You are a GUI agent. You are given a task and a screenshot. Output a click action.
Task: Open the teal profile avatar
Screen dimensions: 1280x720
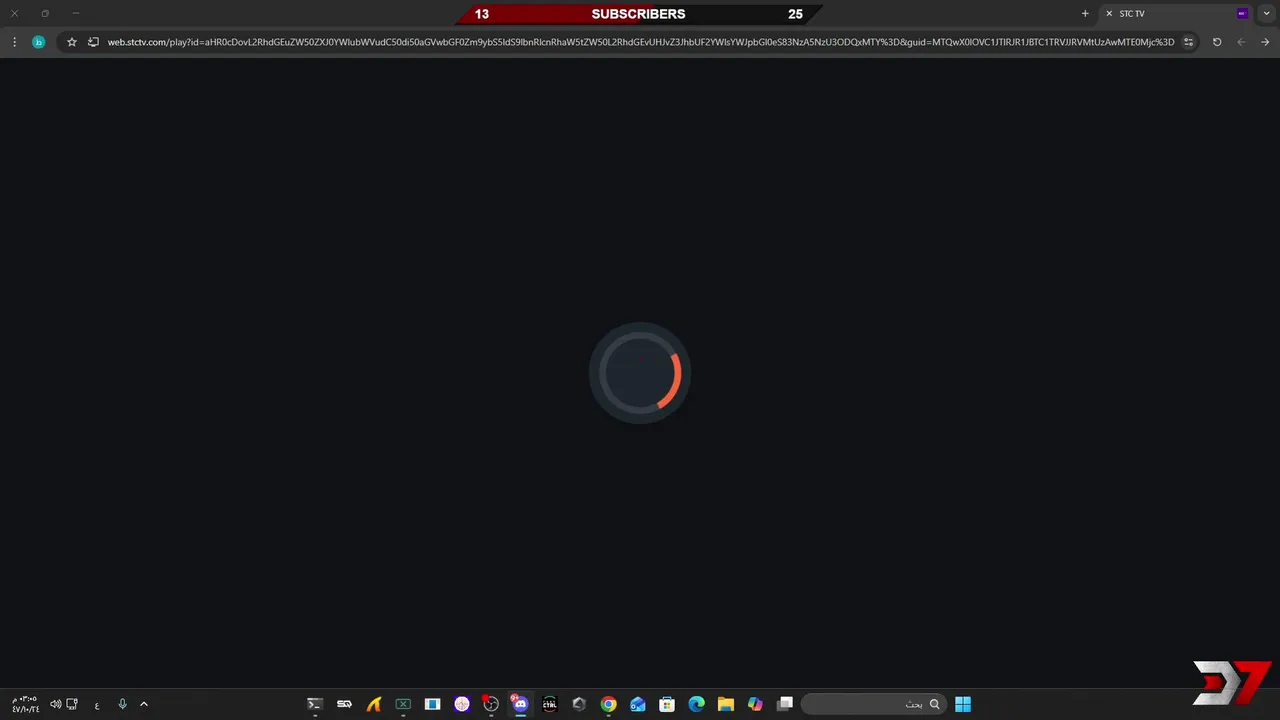[x=38, y=42]
